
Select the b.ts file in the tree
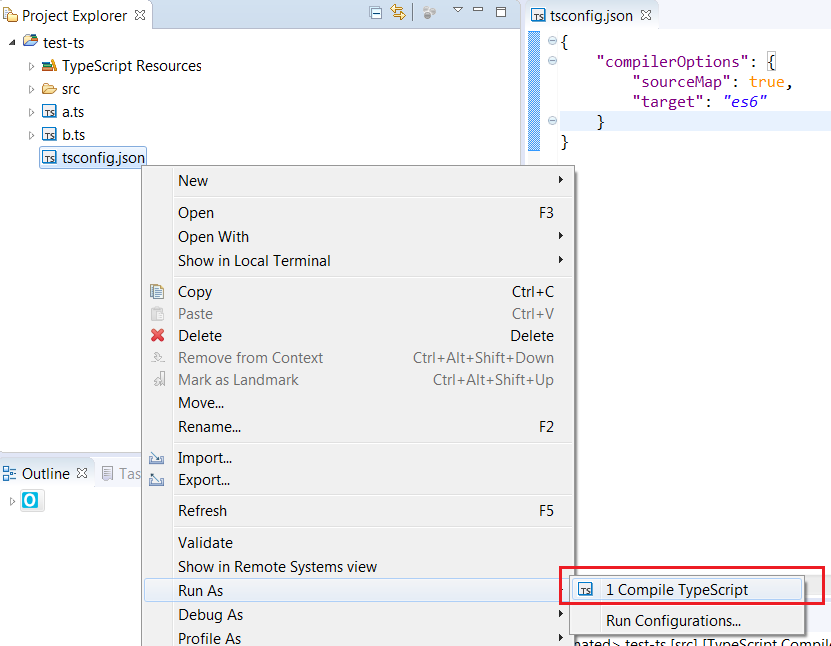(72, 134)
